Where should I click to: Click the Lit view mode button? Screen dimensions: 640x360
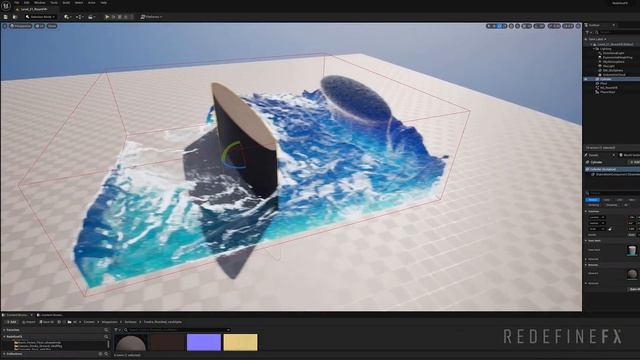(x=40, y=26)
